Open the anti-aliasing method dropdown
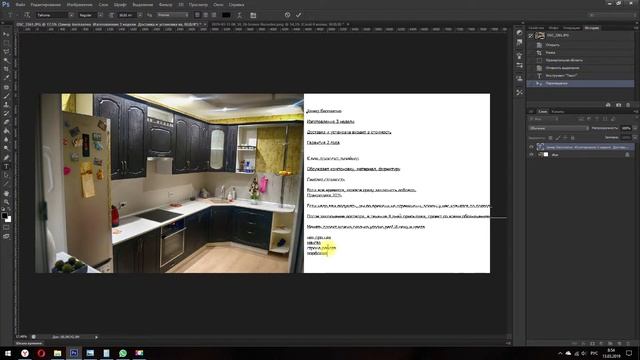 click(172, 15)
